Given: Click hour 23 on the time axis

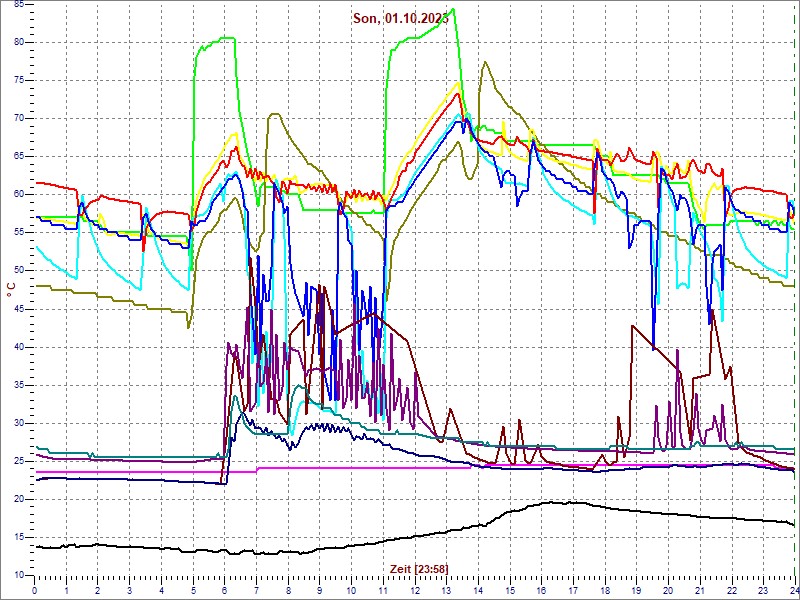Looking at the screenshot, I should [x=763, y=590].
